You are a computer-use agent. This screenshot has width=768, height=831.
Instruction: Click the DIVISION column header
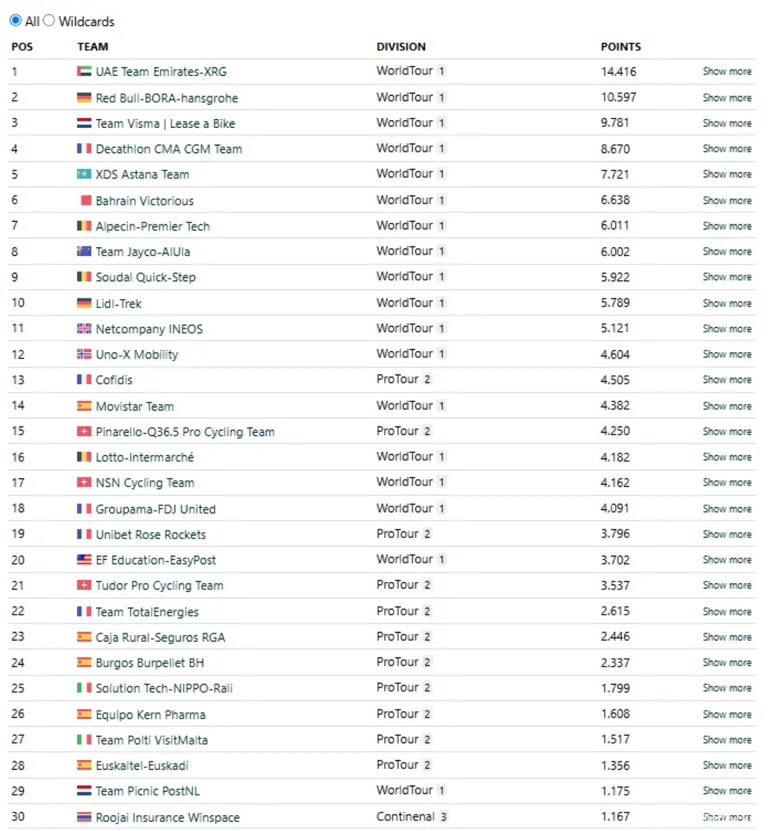(x=401, y=47)
